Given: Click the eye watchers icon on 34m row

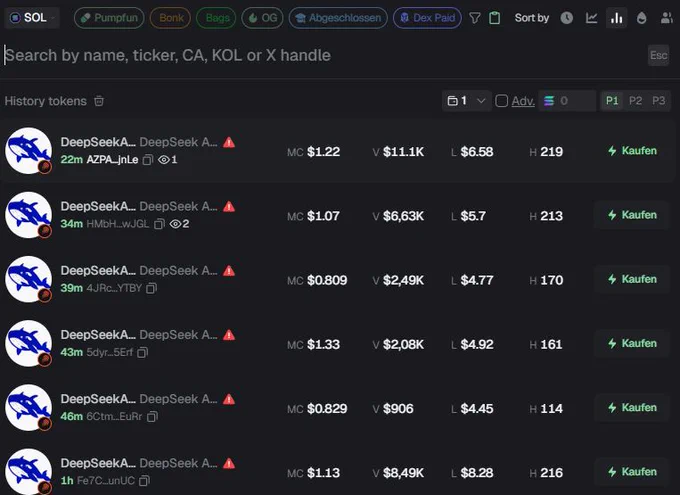Looking at the screenshot, I should pyautogui.click(x=175, y=224).
